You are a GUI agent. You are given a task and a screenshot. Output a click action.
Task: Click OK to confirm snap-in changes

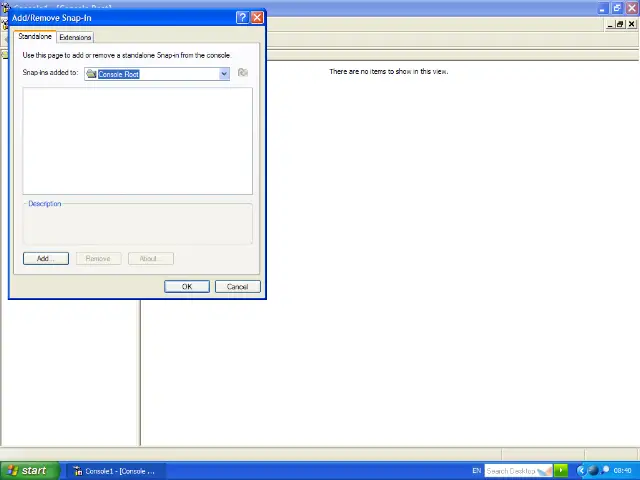(186, 287)
